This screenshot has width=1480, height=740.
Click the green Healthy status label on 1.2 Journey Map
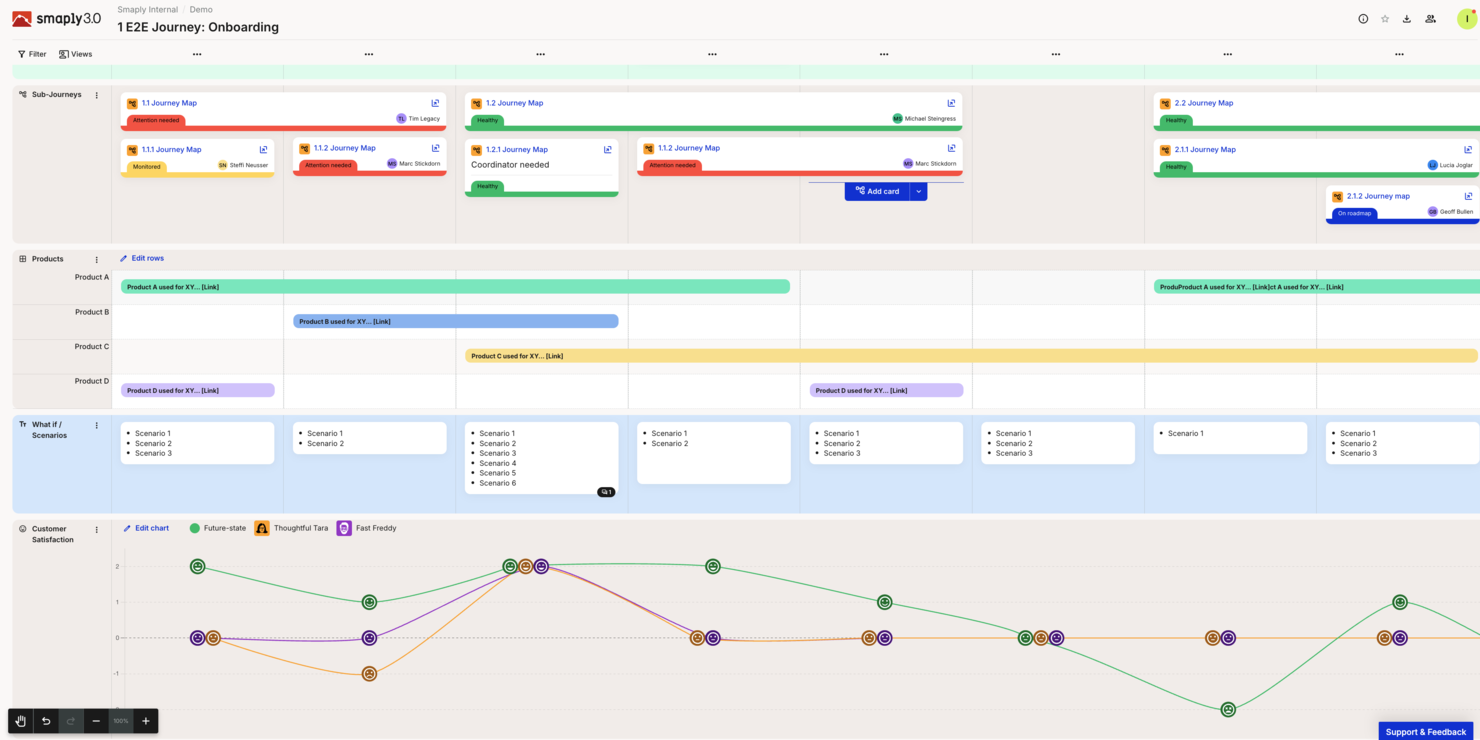coord(486,120)
